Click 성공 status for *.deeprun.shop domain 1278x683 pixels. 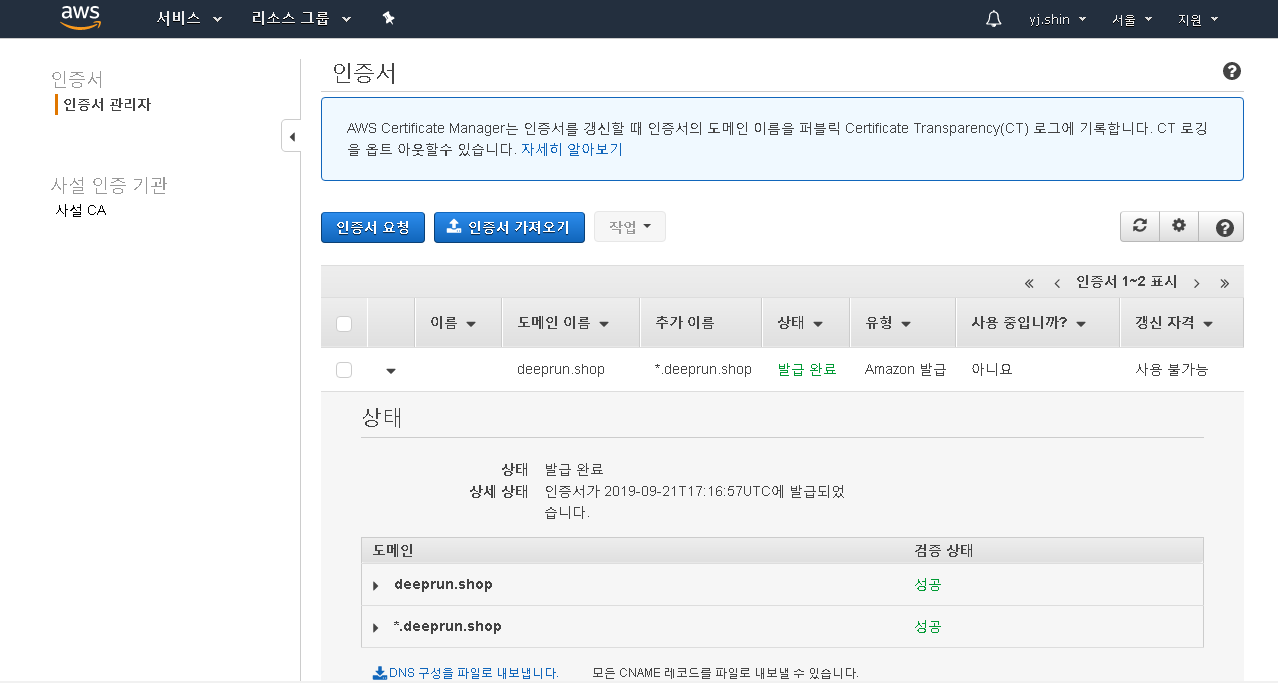point(928,627)
